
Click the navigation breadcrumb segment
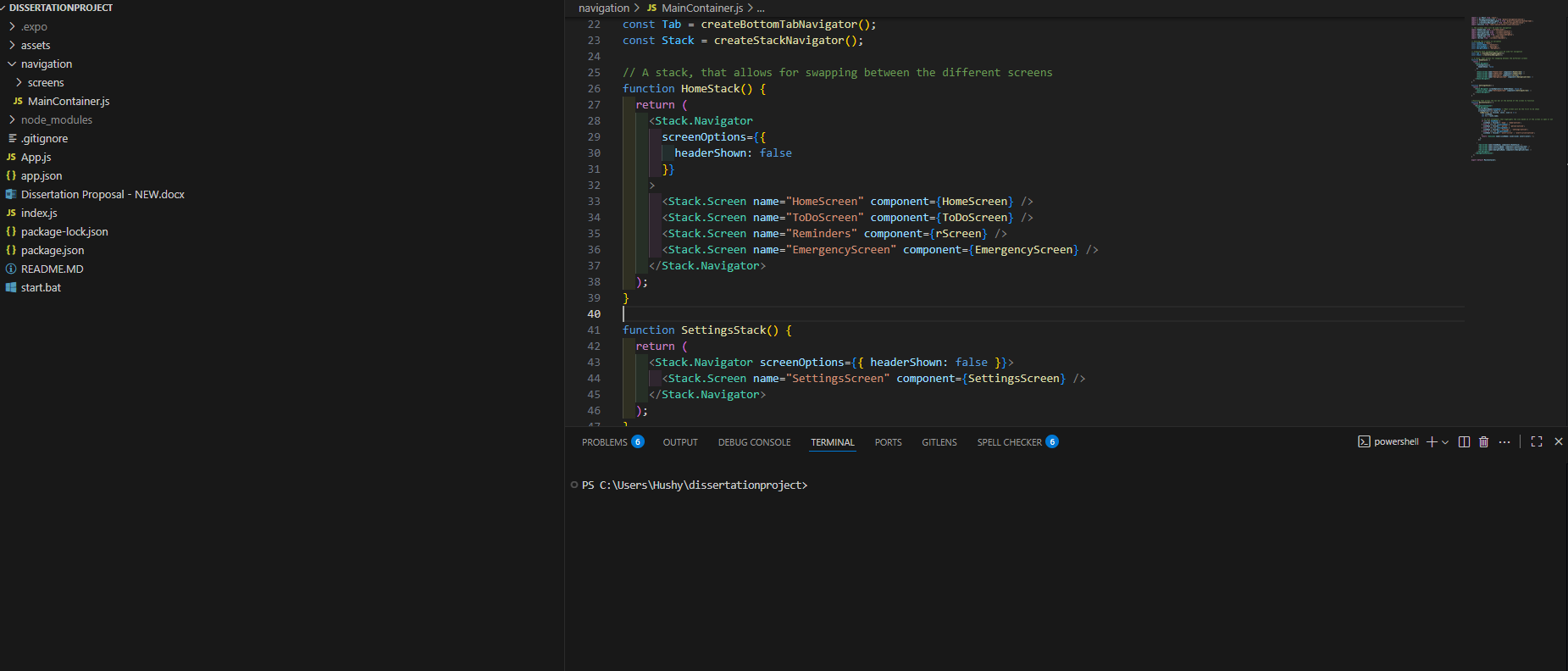tap(604, 8)
